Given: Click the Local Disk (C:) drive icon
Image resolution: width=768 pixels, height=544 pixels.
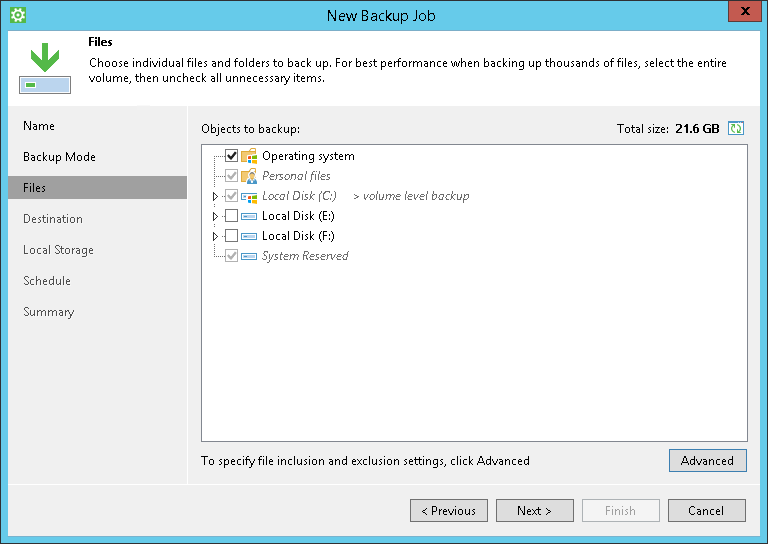Looking at the screenshot, I should [x=249, y=196].
